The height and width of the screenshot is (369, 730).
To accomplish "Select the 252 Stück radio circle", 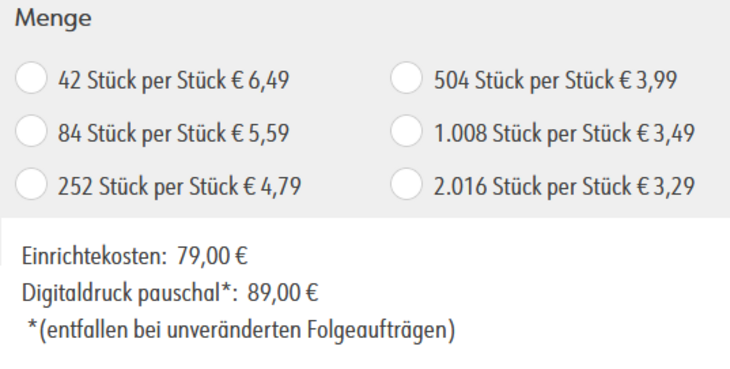I will pyautogui.click(x=31, y=184).
